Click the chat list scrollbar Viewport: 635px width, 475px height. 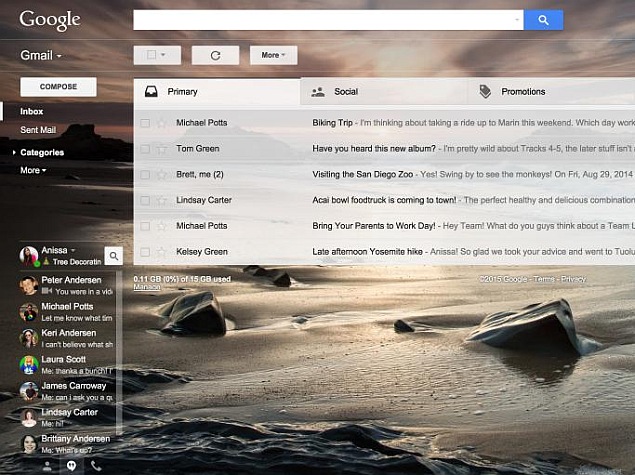[119, 352]
